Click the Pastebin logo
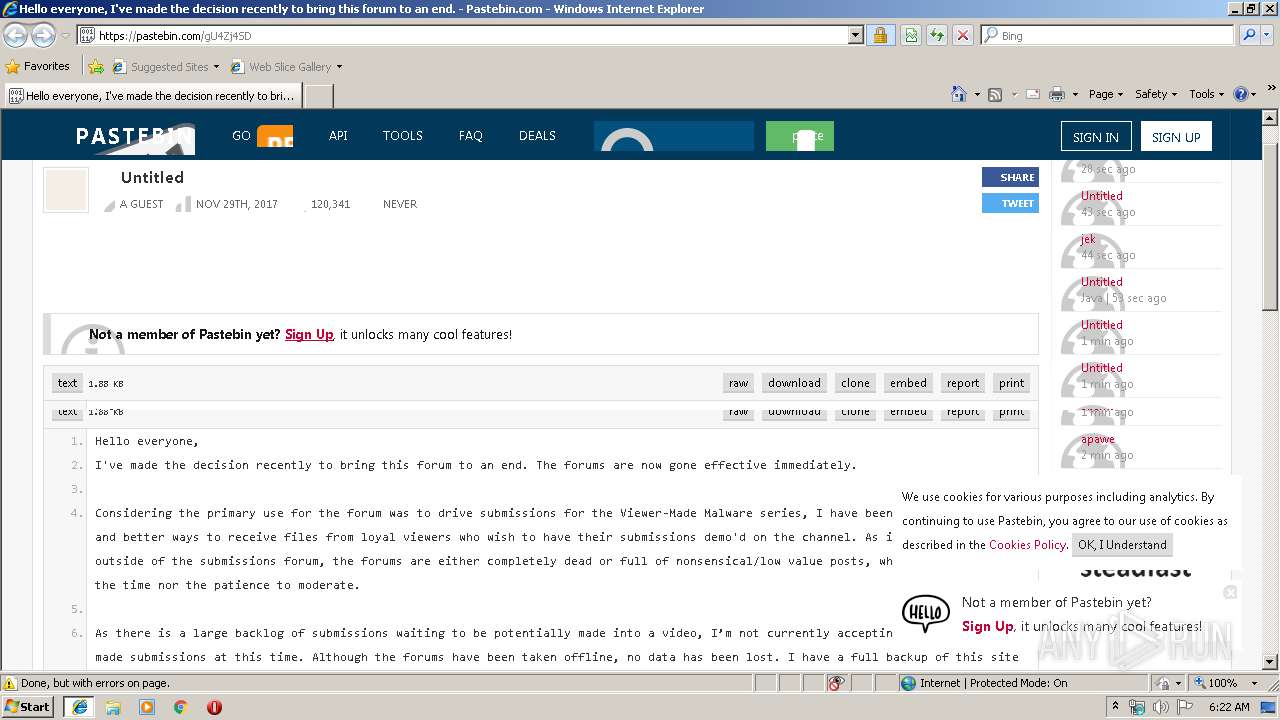This screenshot has height=720, width=1280. [135, 137]
